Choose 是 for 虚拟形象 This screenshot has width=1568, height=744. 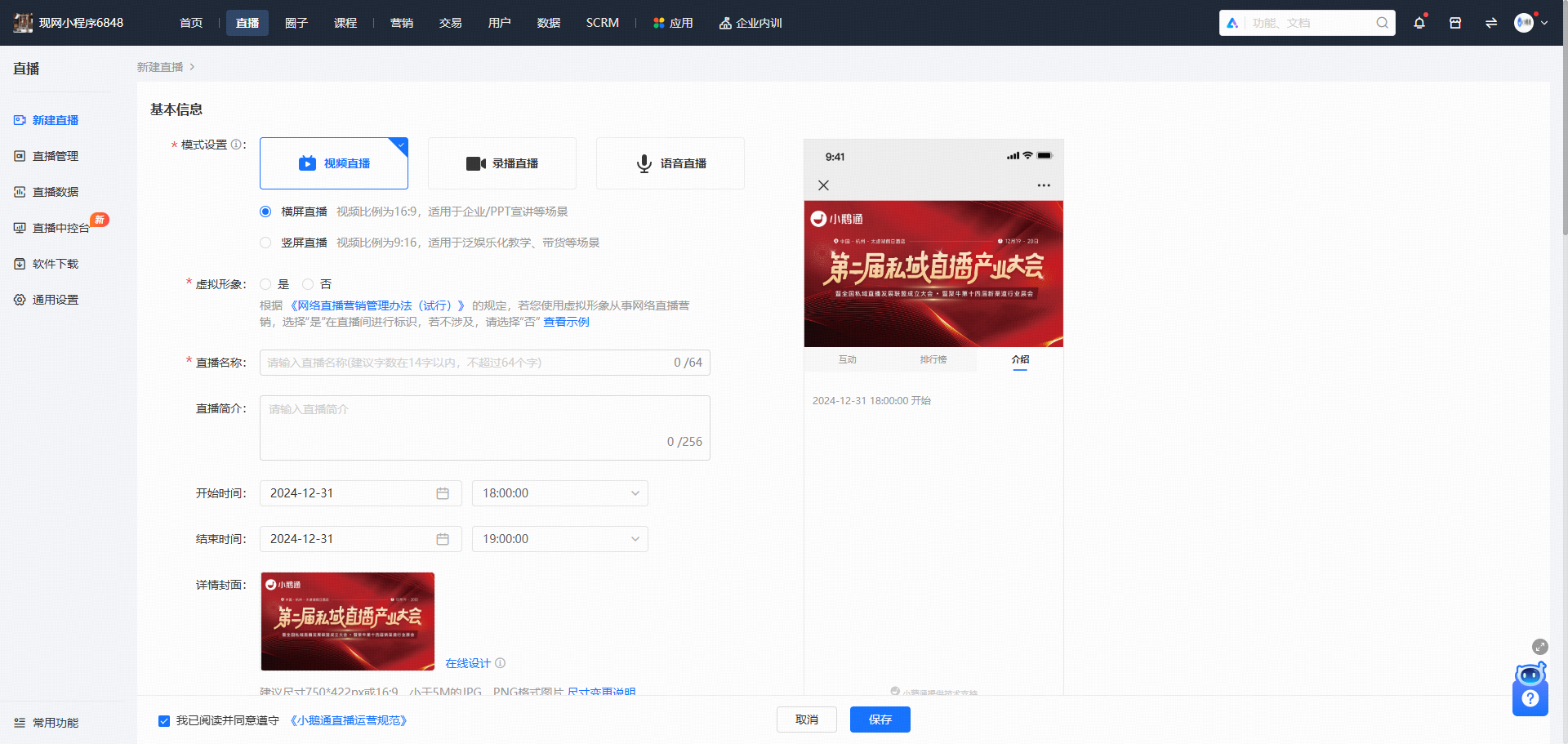tap(265, 284)
